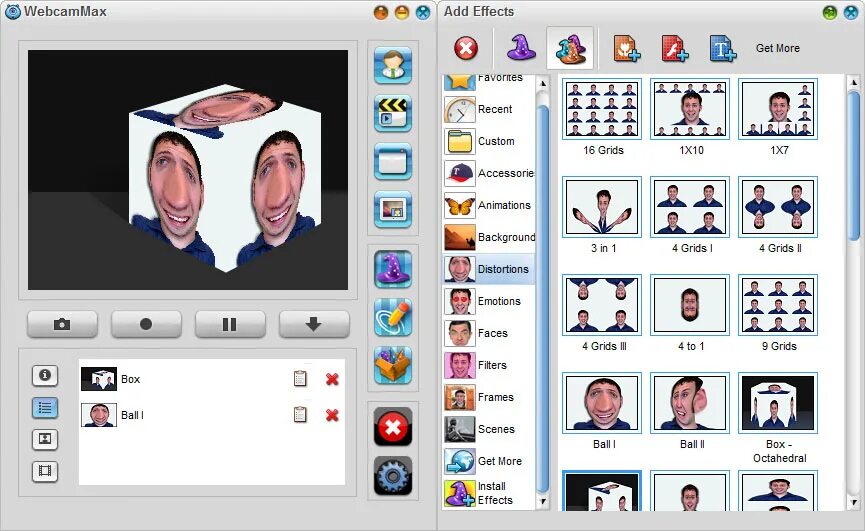
Task: Click the red X in Add Effects toolbar
Action: pos(466,48)
